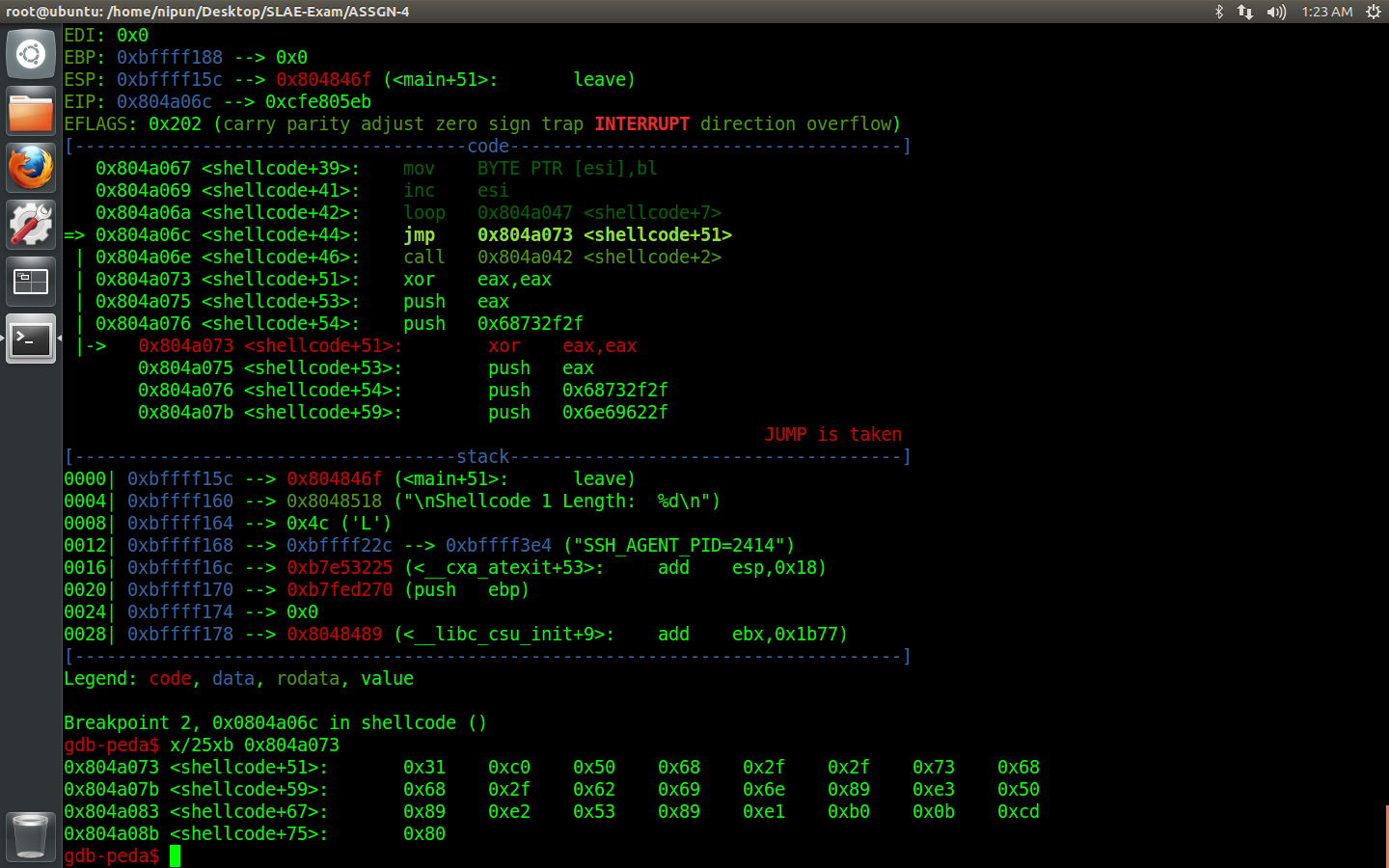This screenshot has height=868, width=1389.
Task: Focus the Terminal icon in launcher
Action: (31, 339)
